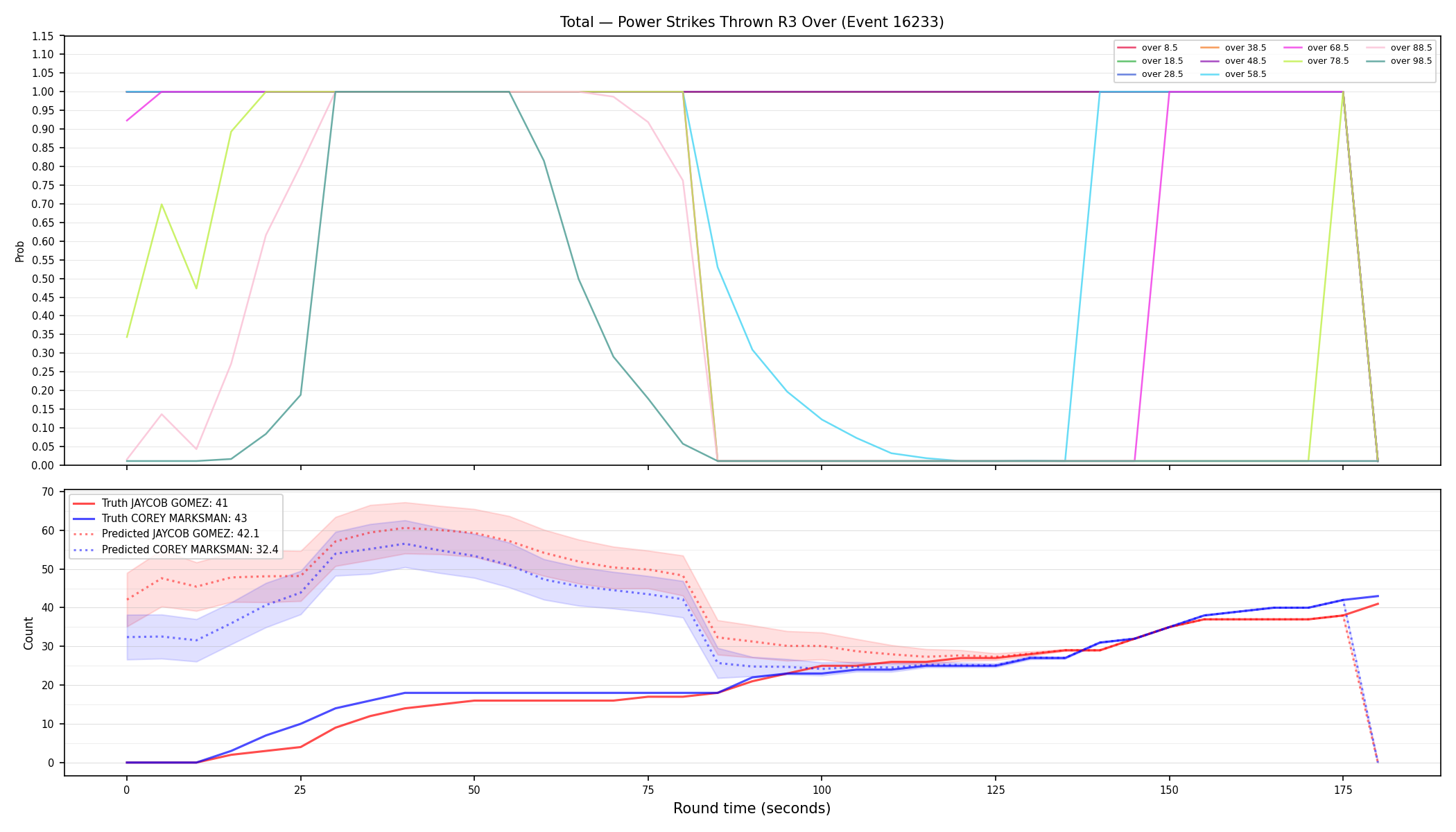Select the 'over 68.5' legend entry
The image size is (1456, 832).
pos(1316,48)
